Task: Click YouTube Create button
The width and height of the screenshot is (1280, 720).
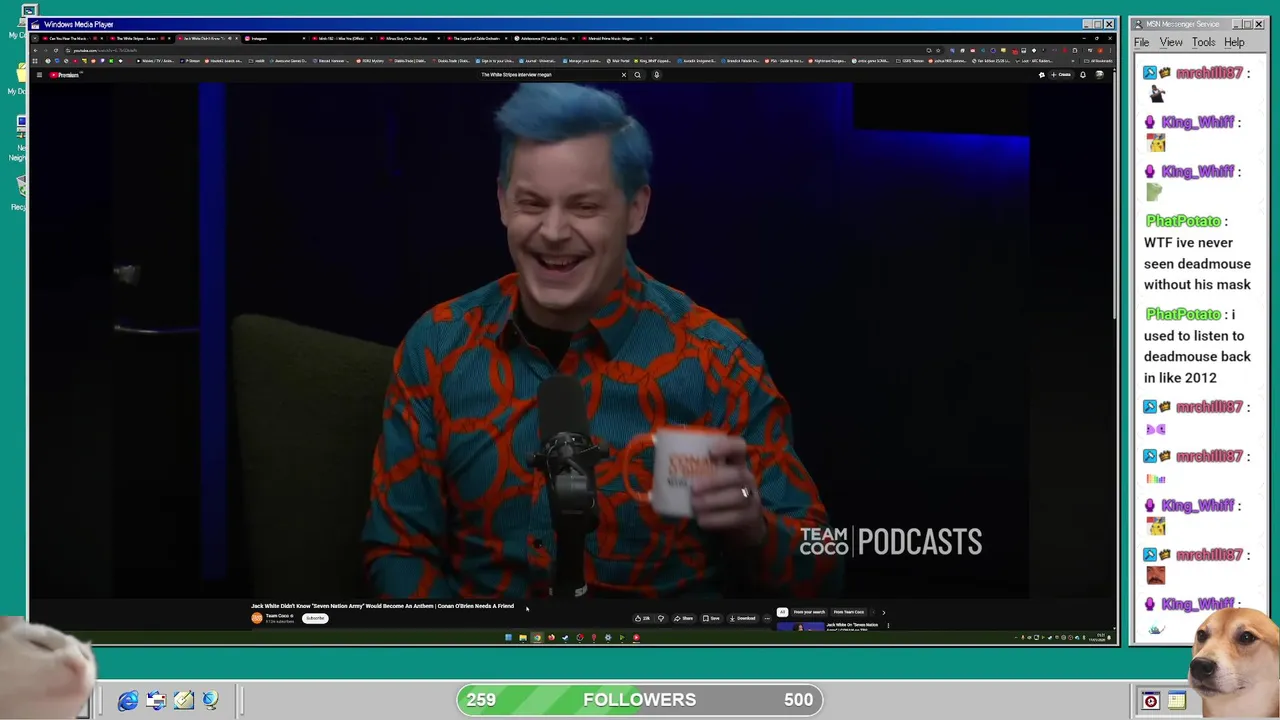Action: tap(1061, 75)
